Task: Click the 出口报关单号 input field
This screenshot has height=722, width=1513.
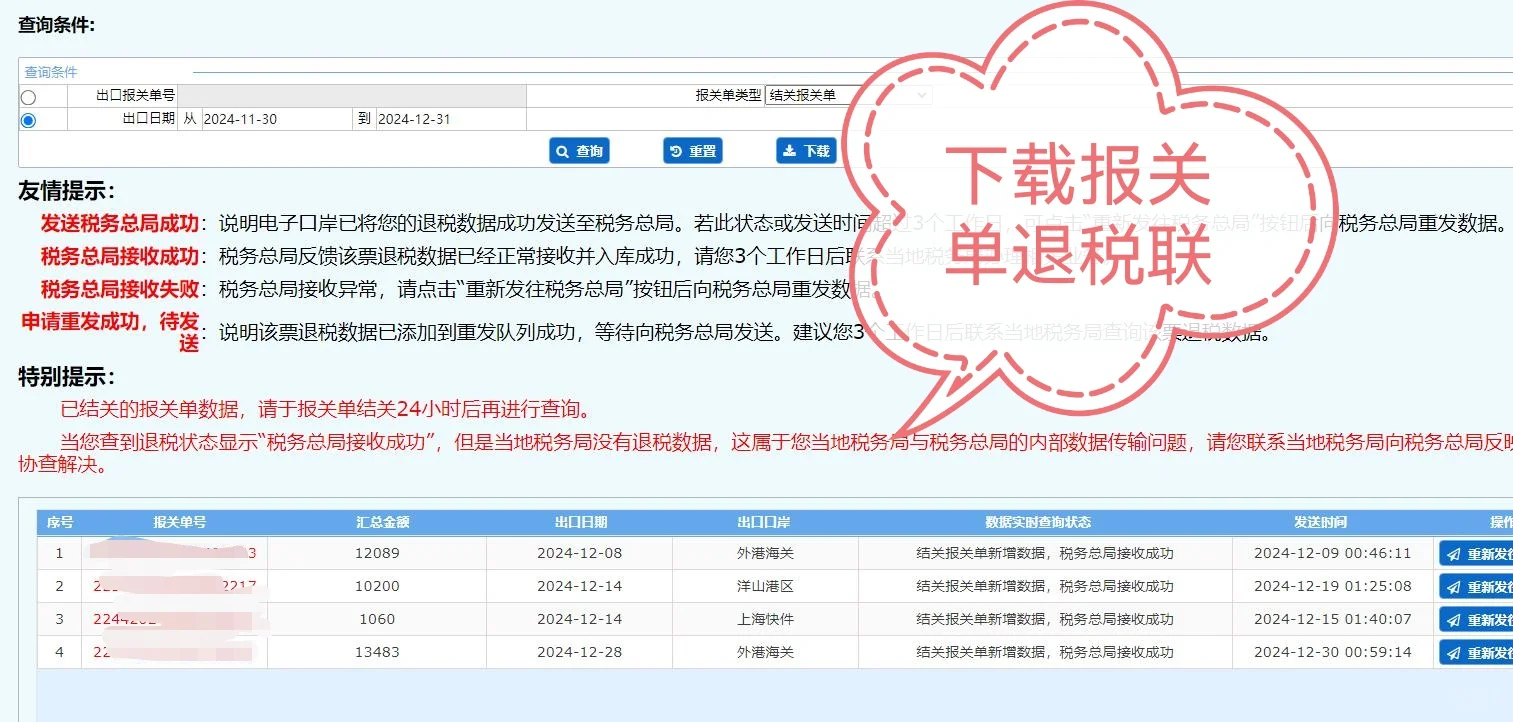Action: [350, 95]
